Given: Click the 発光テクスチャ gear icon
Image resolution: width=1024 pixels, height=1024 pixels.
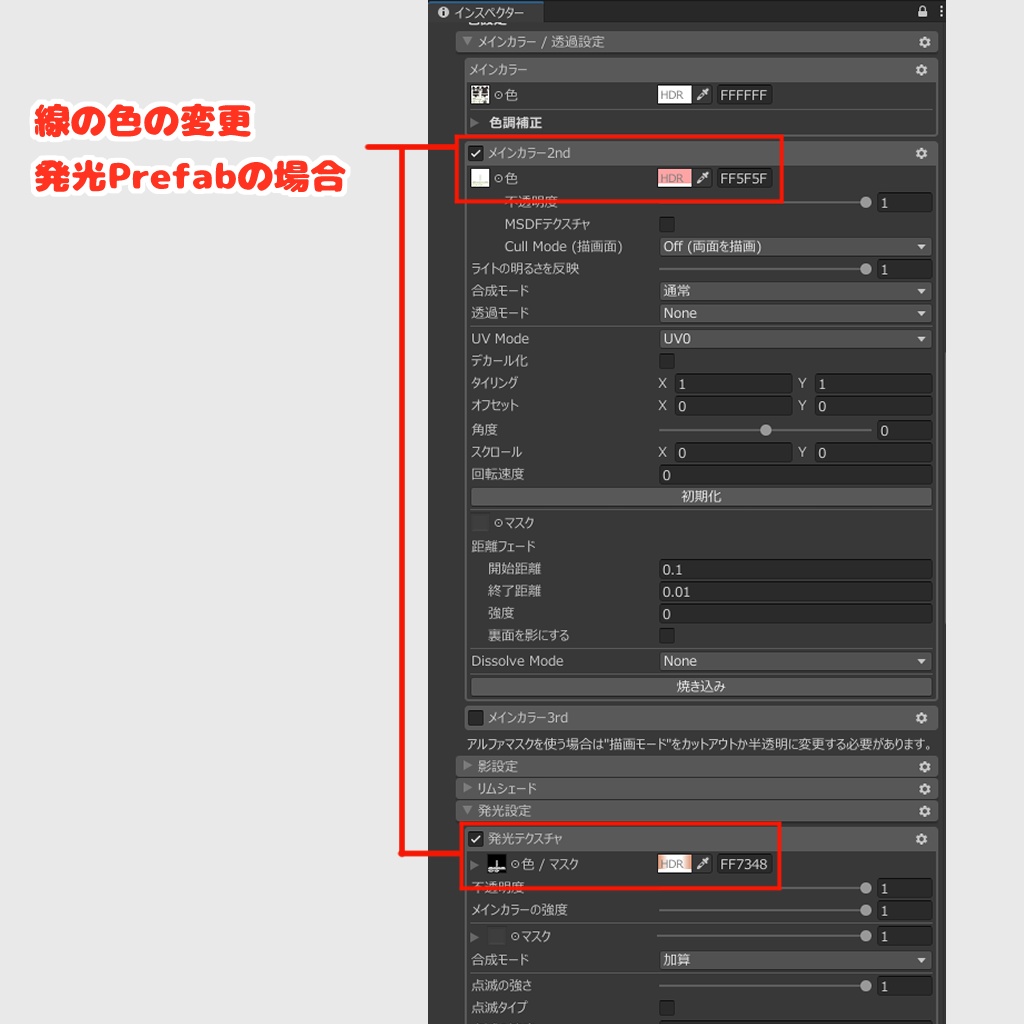Looking at the screenshot, I should 923,840.
